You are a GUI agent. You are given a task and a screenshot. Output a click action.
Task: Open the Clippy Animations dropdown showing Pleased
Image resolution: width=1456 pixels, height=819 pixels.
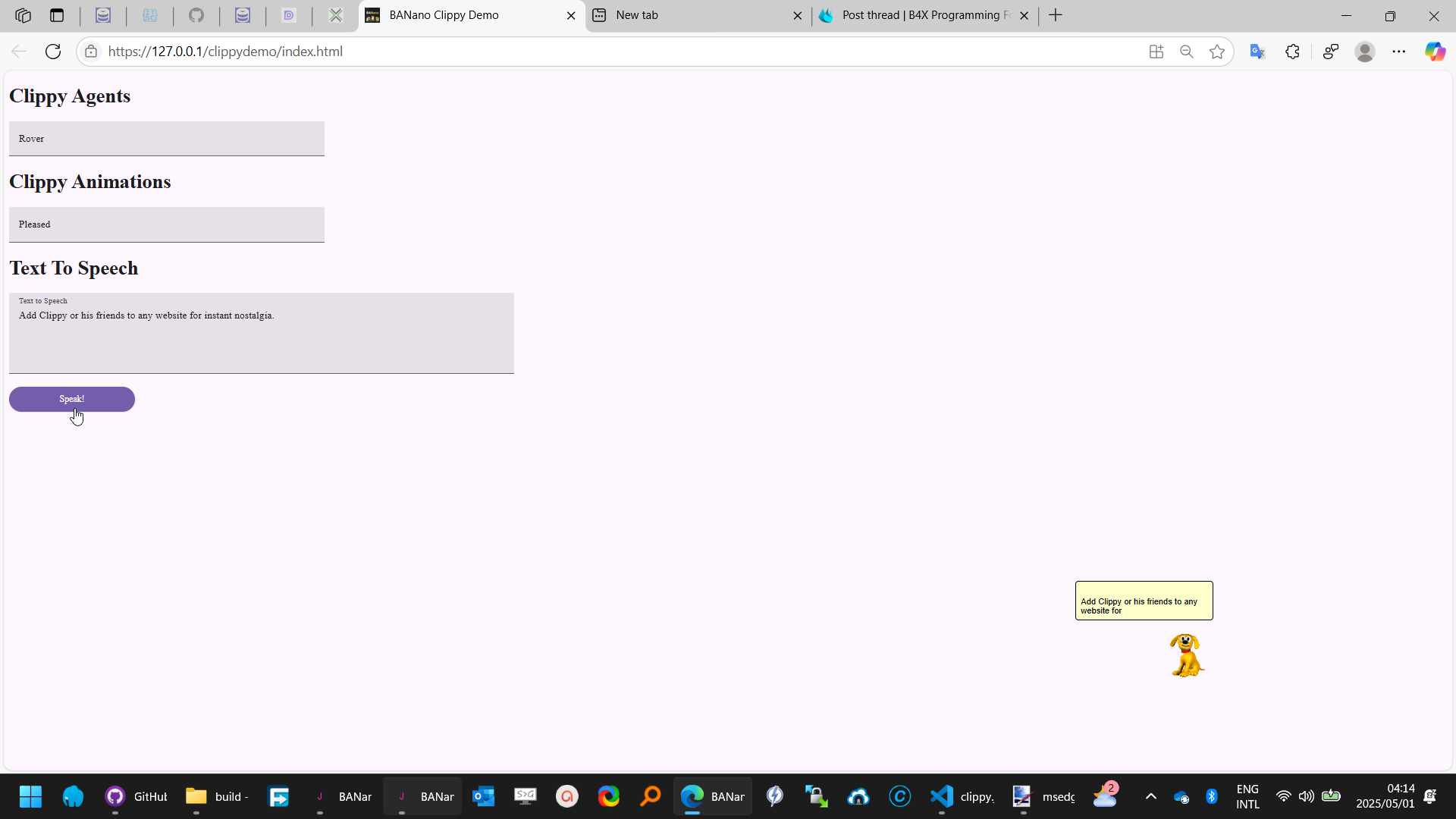167,224
